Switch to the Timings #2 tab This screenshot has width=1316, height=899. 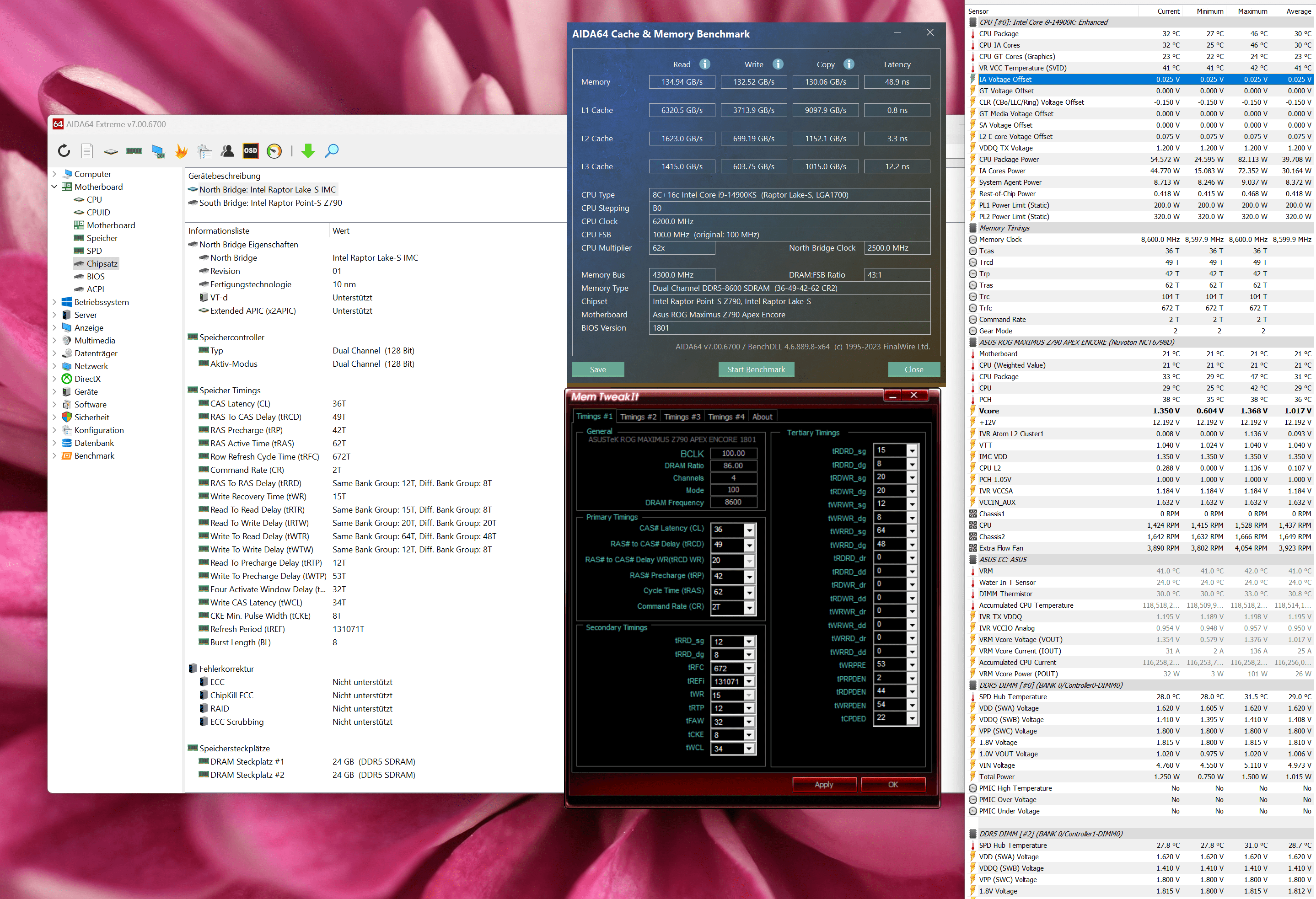[x=638, y=417]
